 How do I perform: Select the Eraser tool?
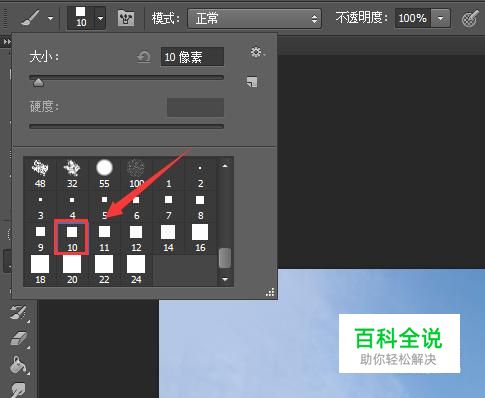click(18, 338)
